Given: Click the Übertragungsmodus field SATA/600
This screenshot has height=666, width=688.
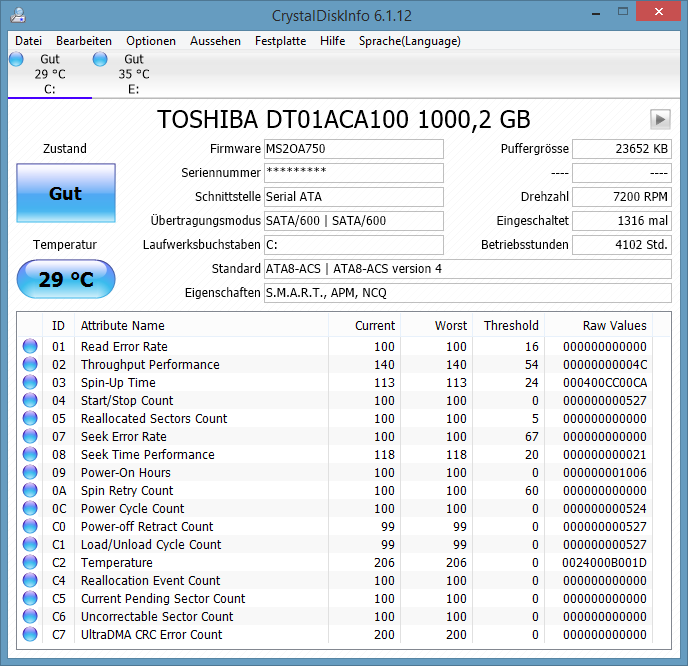Looking at the screenshot, I should (354, 221).
